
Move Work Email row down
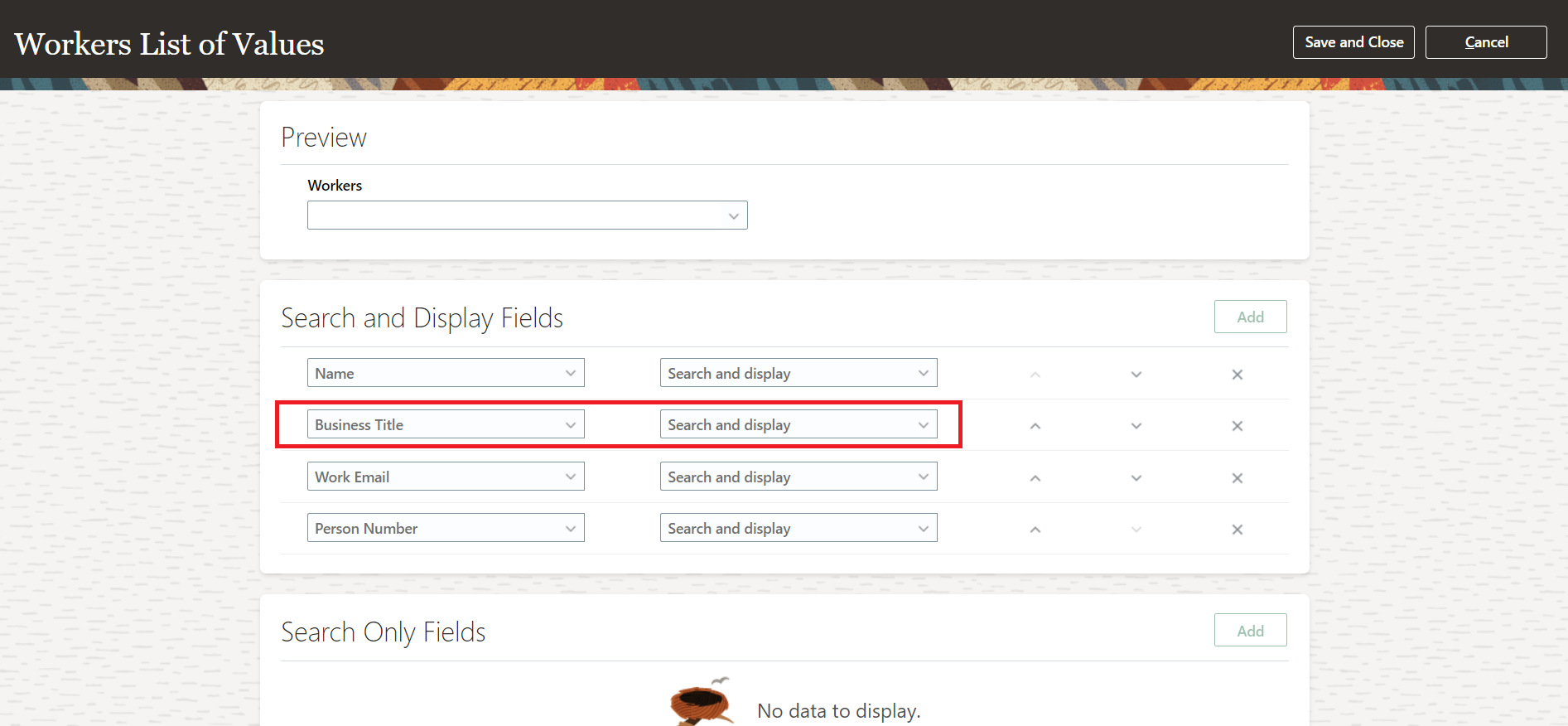click(1136, 478)
